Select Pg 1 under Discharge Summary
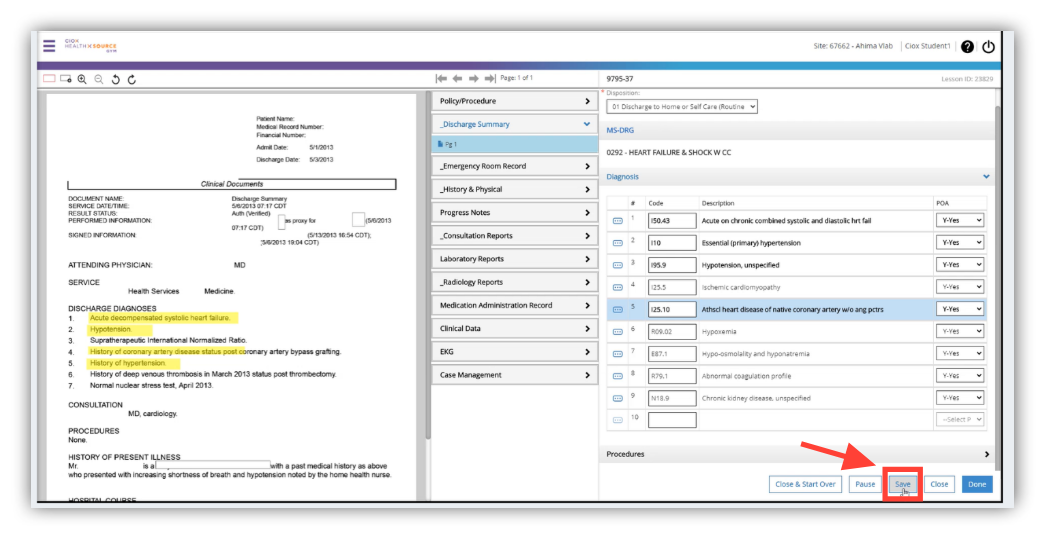Viewport: 1047px width, 538px height. pos(452,144)
